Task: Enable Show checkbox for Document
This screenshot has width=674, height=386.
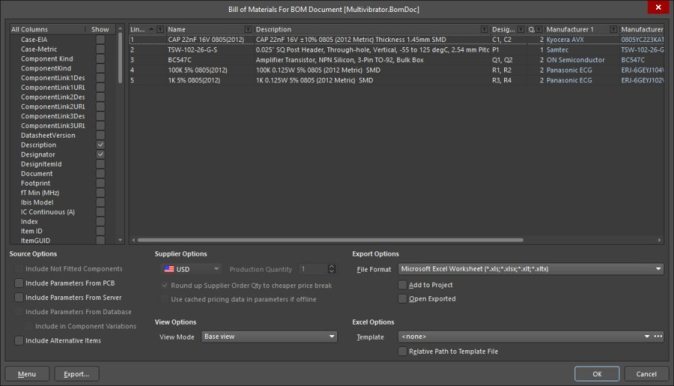Action: pos(100,174)
